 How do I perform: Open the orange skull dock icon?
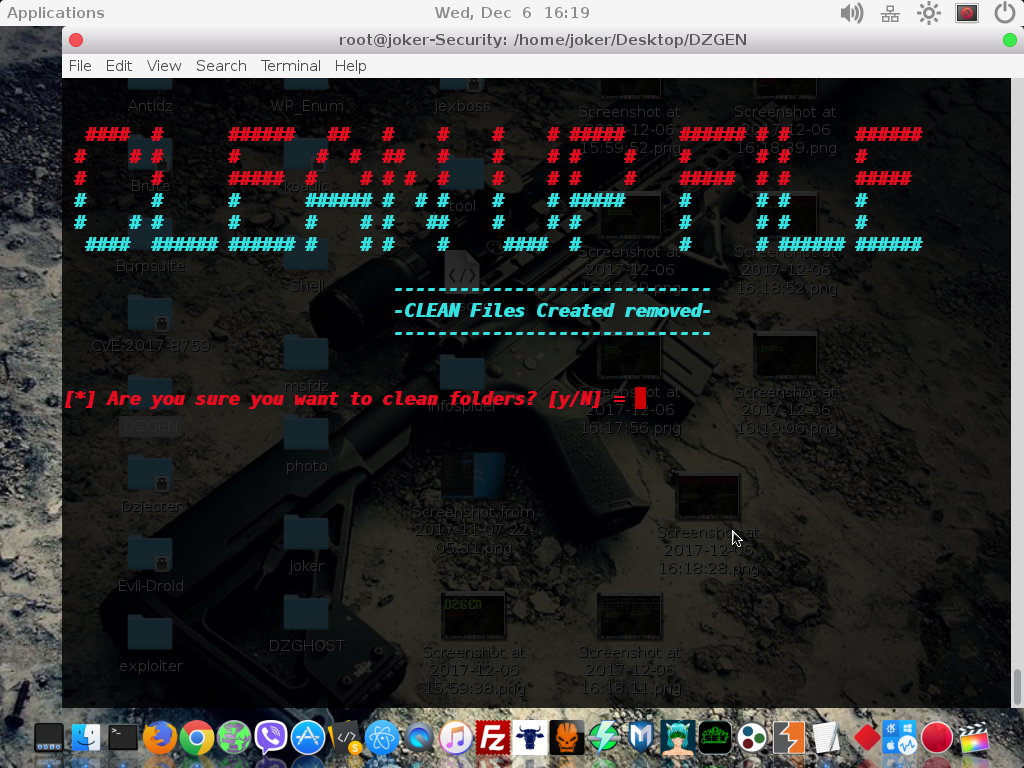pos(567,738)
